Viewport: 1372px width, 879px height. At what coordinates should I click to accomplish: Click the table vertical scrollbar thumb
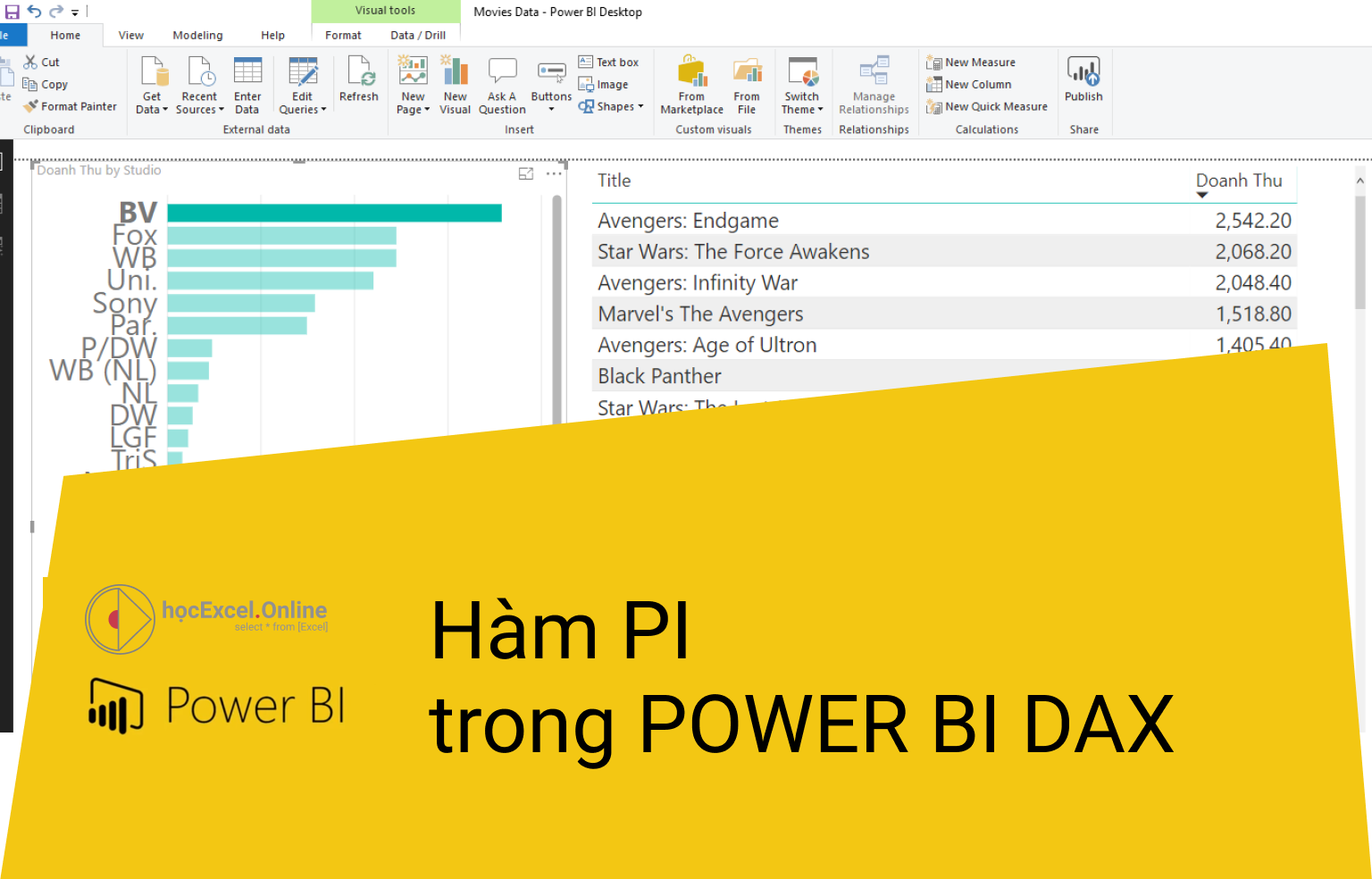[x=1360, y=253]
